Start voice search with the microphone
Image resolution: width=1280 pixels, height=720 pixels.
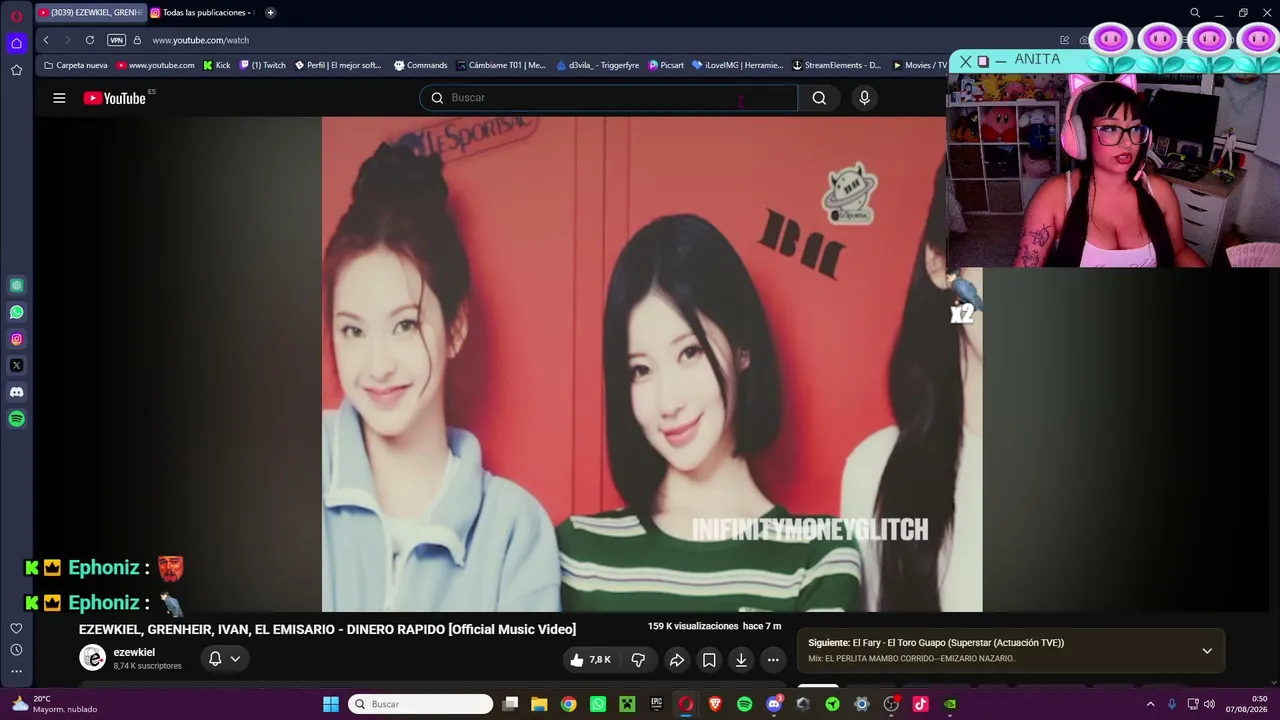click(865, 98)
